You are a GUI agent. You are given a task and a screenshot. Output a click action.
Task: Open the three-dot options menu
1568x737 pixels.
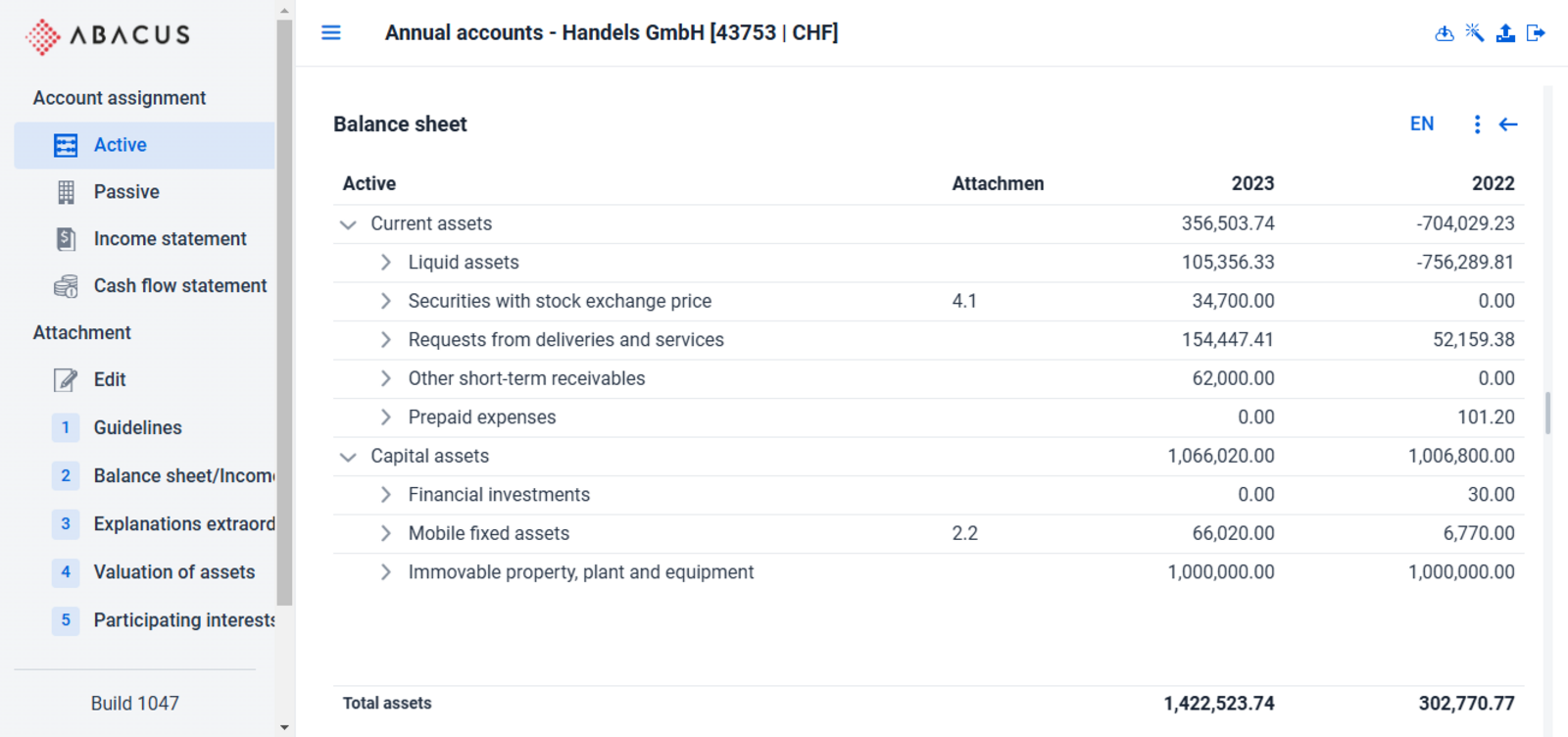coord(1477,124)
